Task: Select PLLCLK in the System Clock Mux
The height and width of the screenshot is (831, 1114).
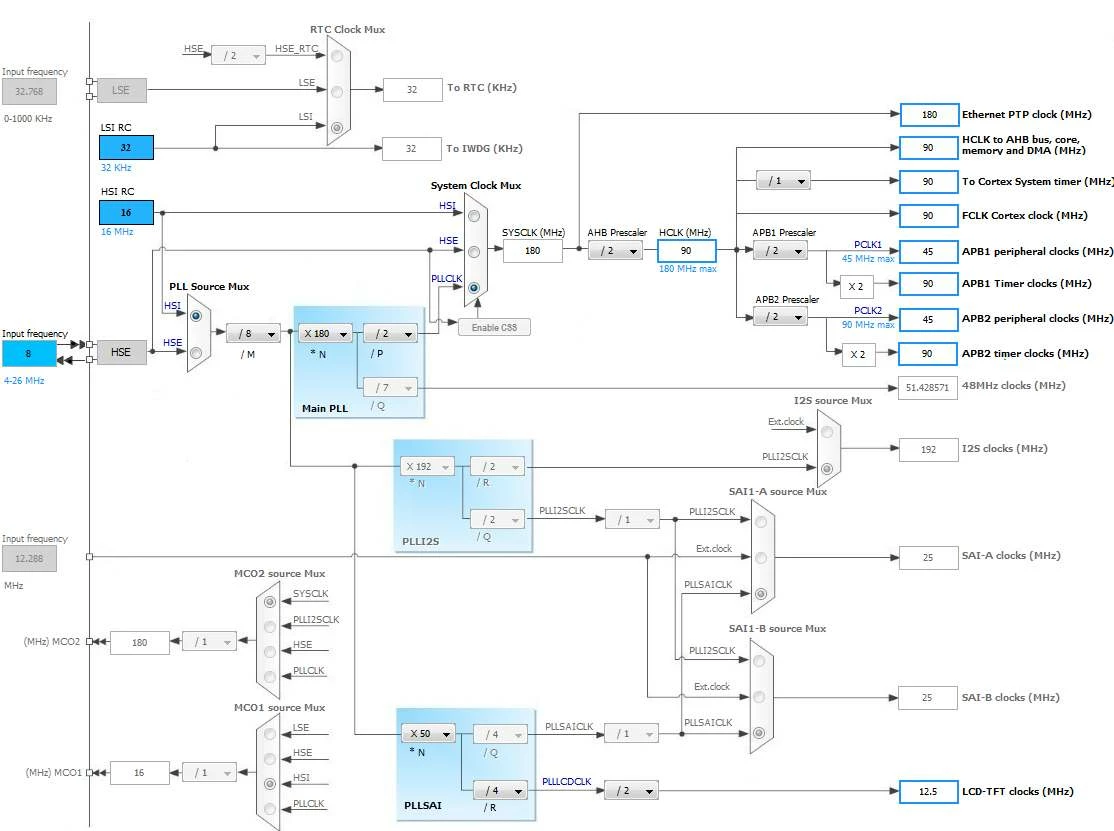Action: click(474, 288)
